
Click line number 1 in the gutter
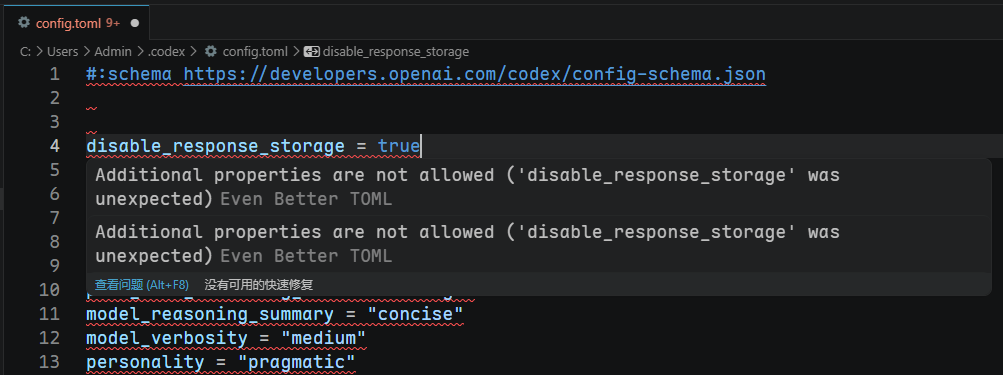[54, 74]
